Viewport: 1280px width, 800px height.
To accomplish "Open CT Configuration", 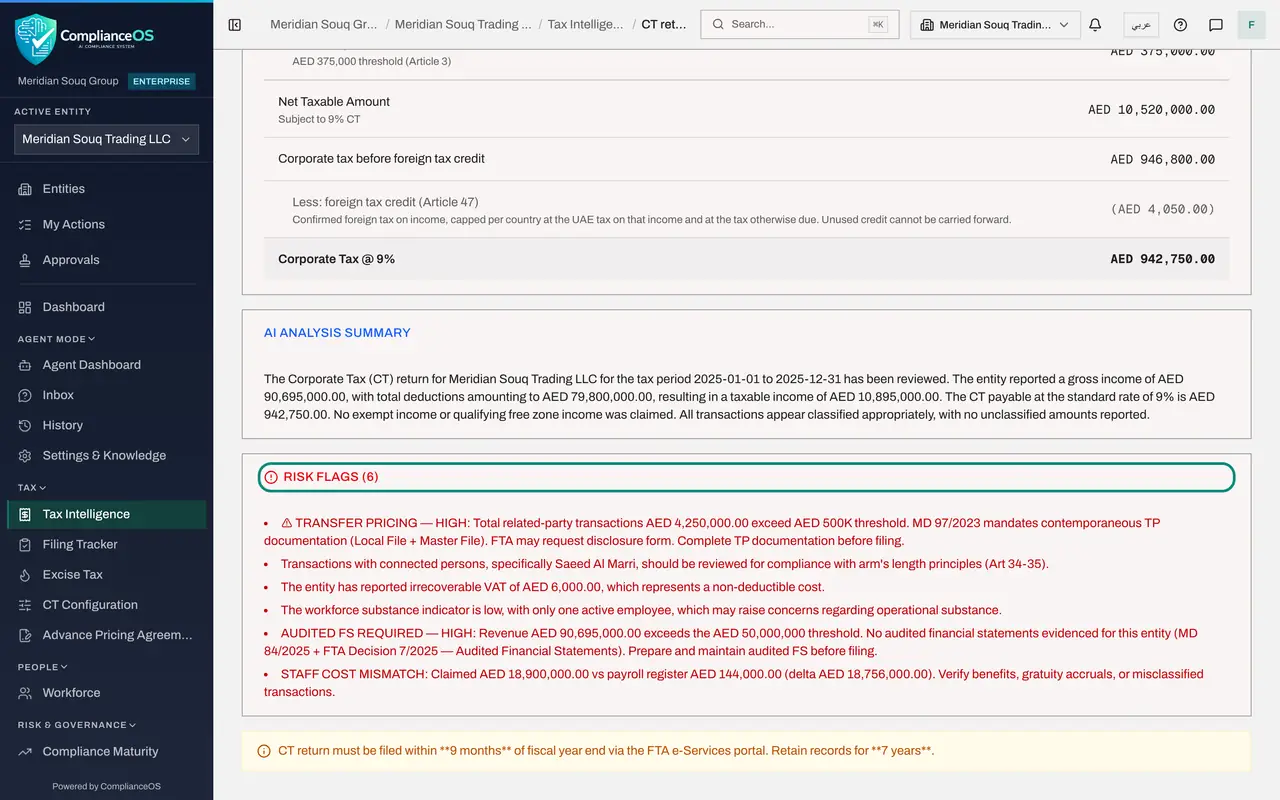I will click(106, 605).
